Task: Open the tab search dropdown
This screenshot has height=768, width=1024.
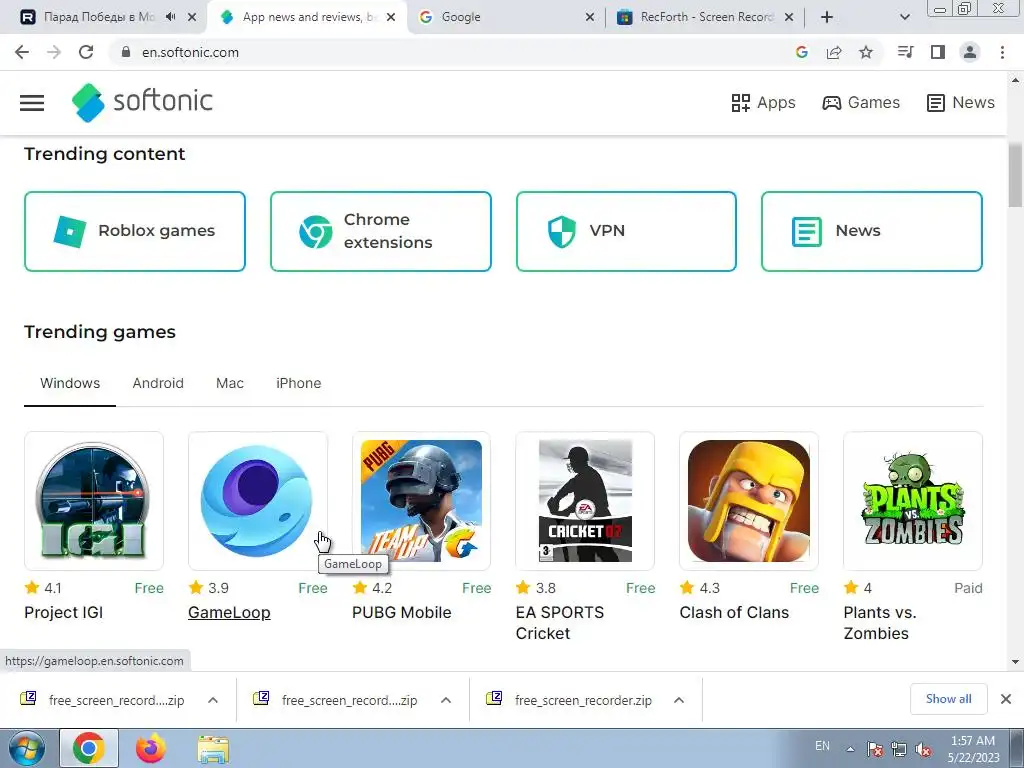Action: [x=904, y=17]
